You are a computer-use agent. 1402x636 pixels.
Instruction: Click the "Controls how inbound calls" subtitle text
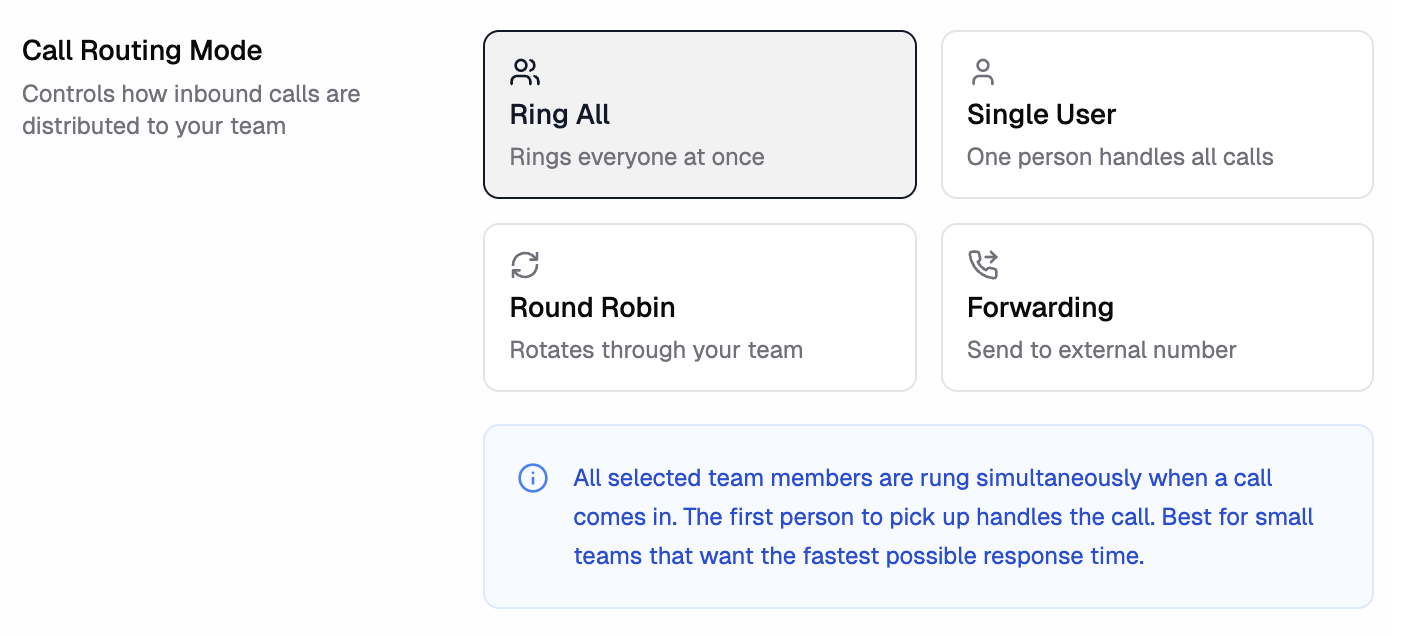(x=191, y=95)
